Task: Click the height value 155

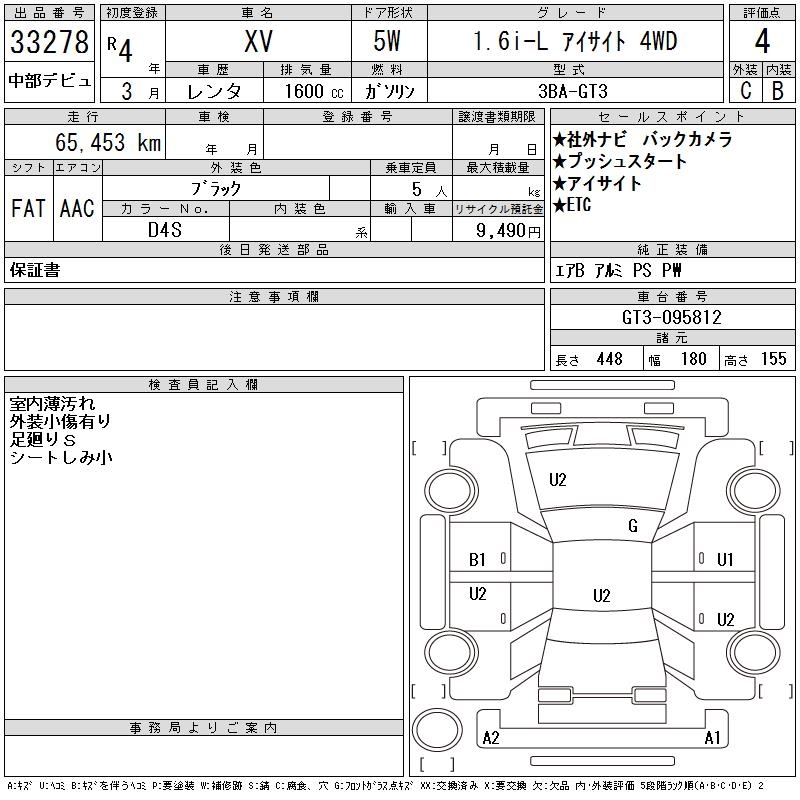Action: 773,359
